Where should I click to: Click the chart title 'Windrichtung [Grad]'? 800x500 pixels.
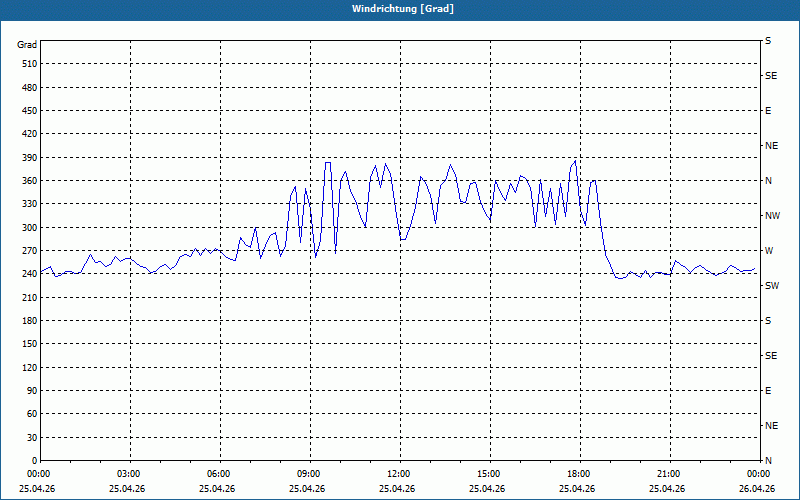coord(403,9)
